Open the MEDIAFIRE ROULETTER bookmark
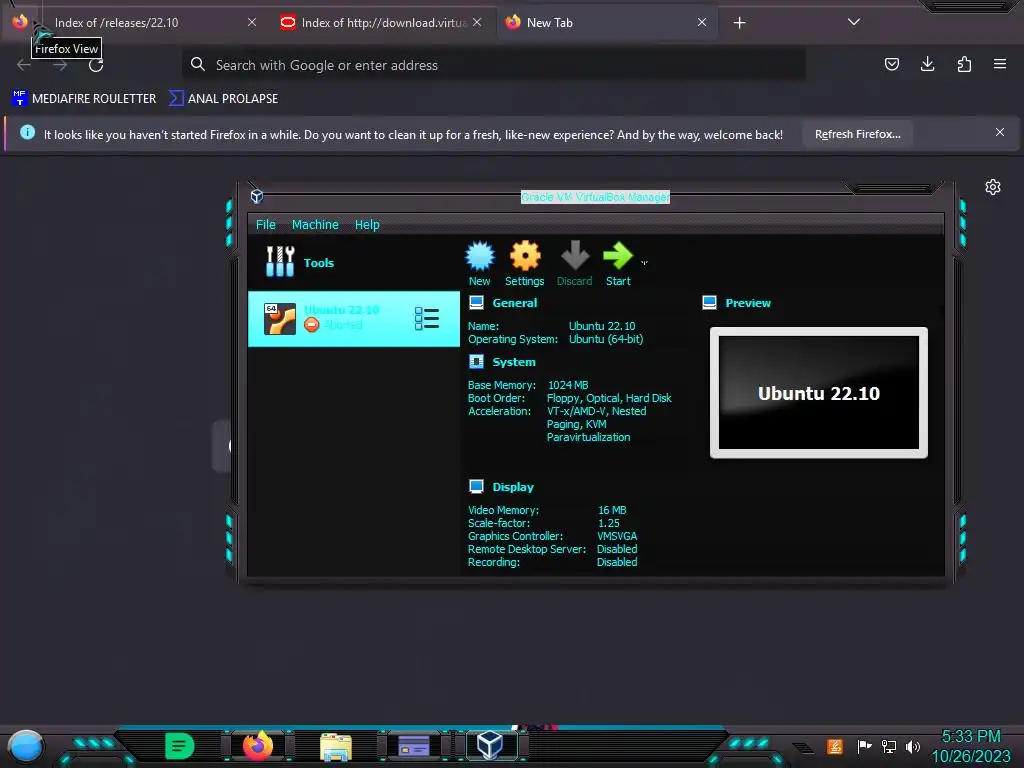Viewport: 1024px width, 768px height. (84, 99)
